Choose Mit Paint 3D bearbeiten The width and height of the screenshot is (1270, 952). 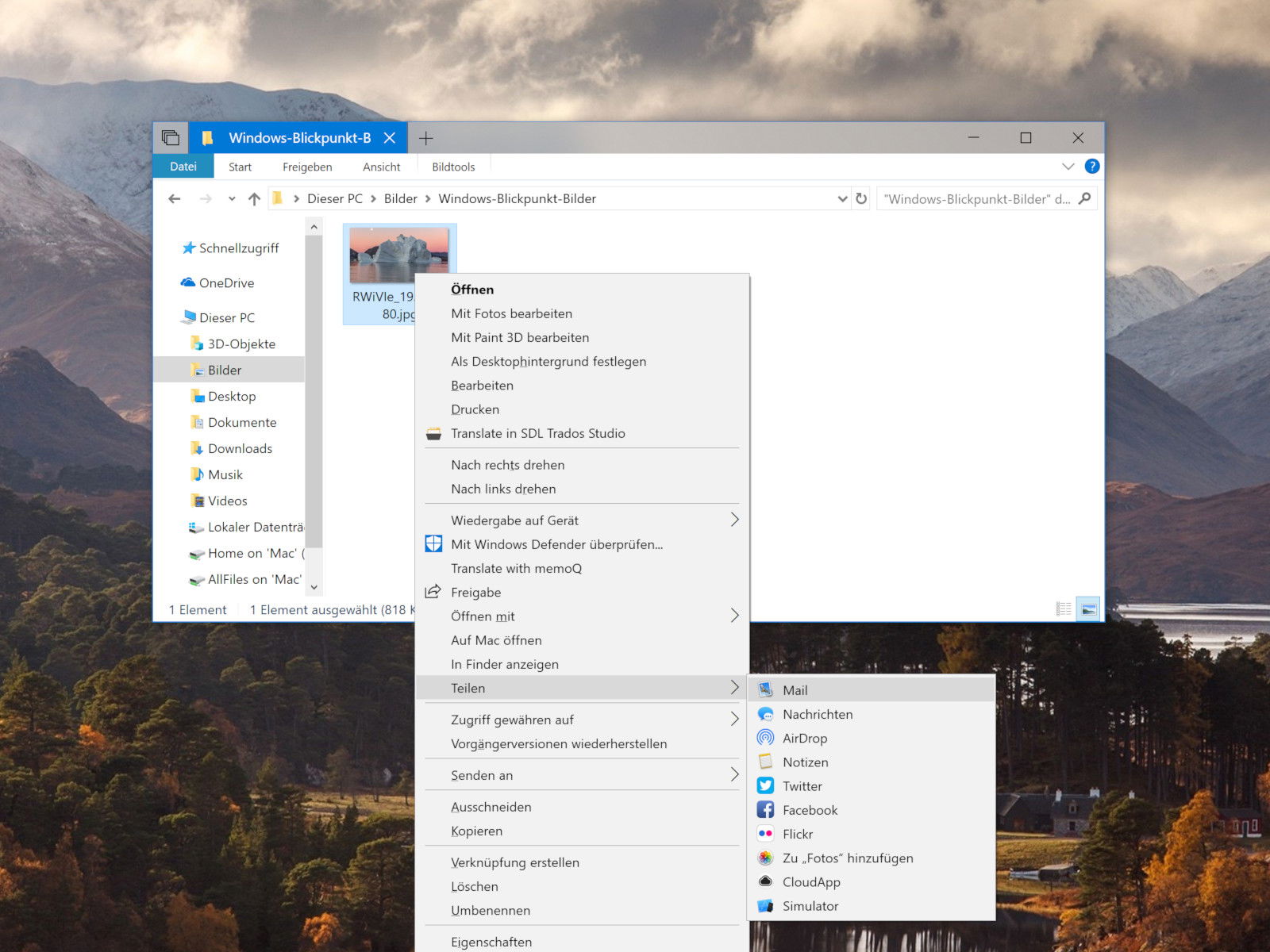(582, 337)
